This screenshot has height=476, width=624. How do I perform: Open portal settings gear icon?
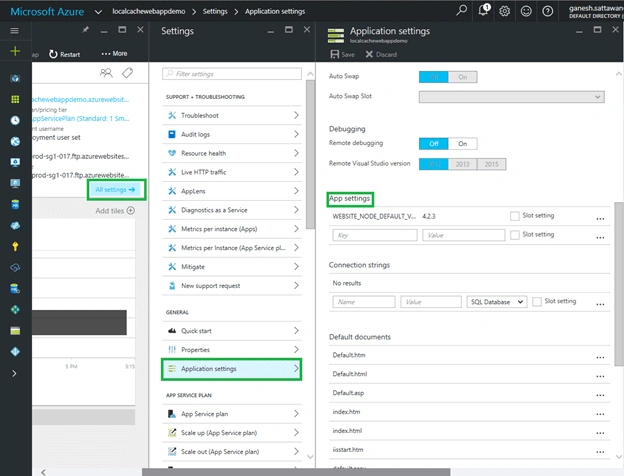(x=505, y=11)
